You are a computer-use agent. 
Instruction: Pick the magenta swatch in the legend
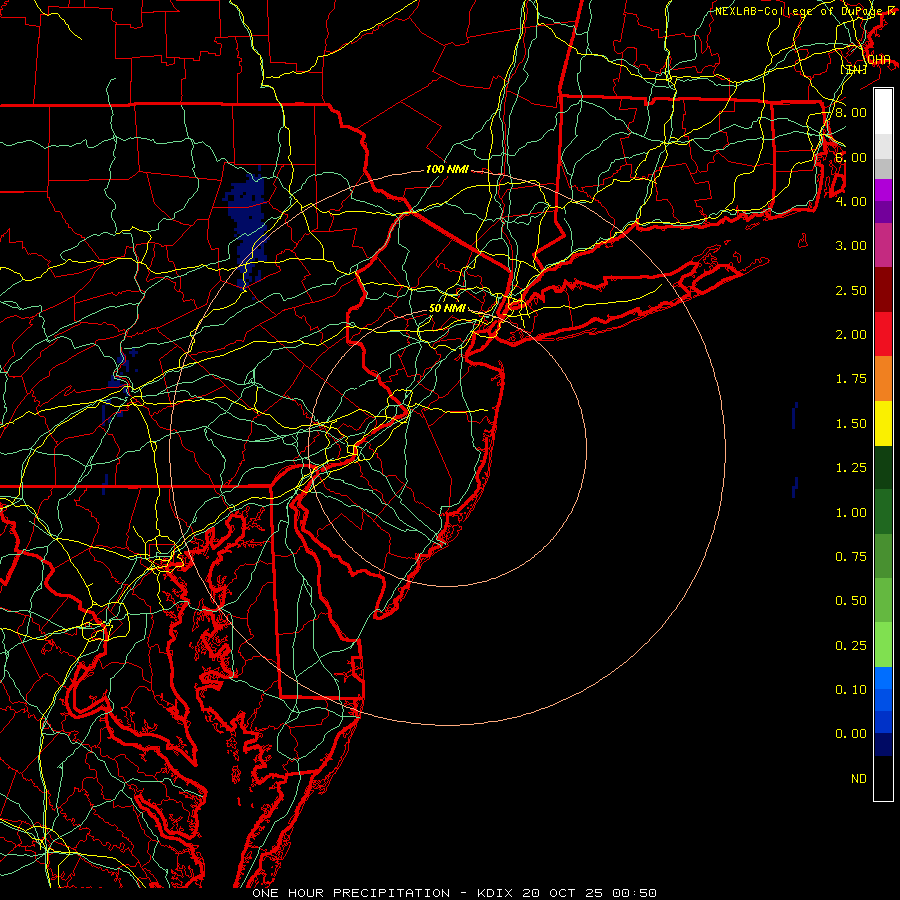click(883, 190)
